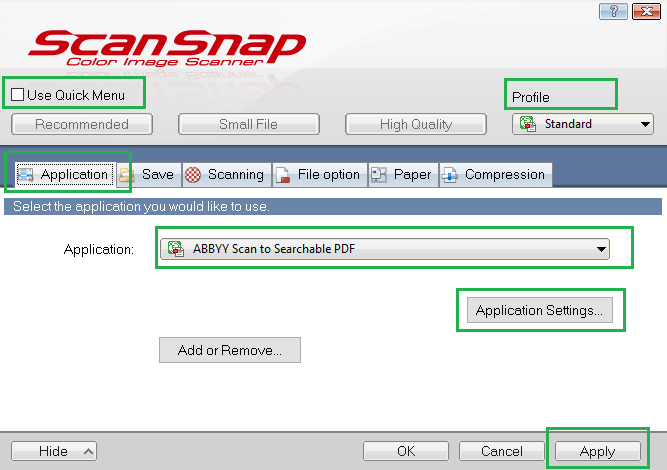Click the 'Profile' label text
This screenshot has width=667, height=470.
530,97
